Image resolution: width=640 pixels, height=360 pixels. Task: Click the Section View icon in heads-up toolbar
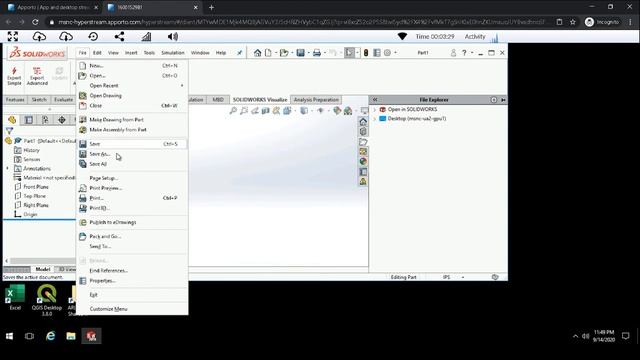tap(266, 111)
